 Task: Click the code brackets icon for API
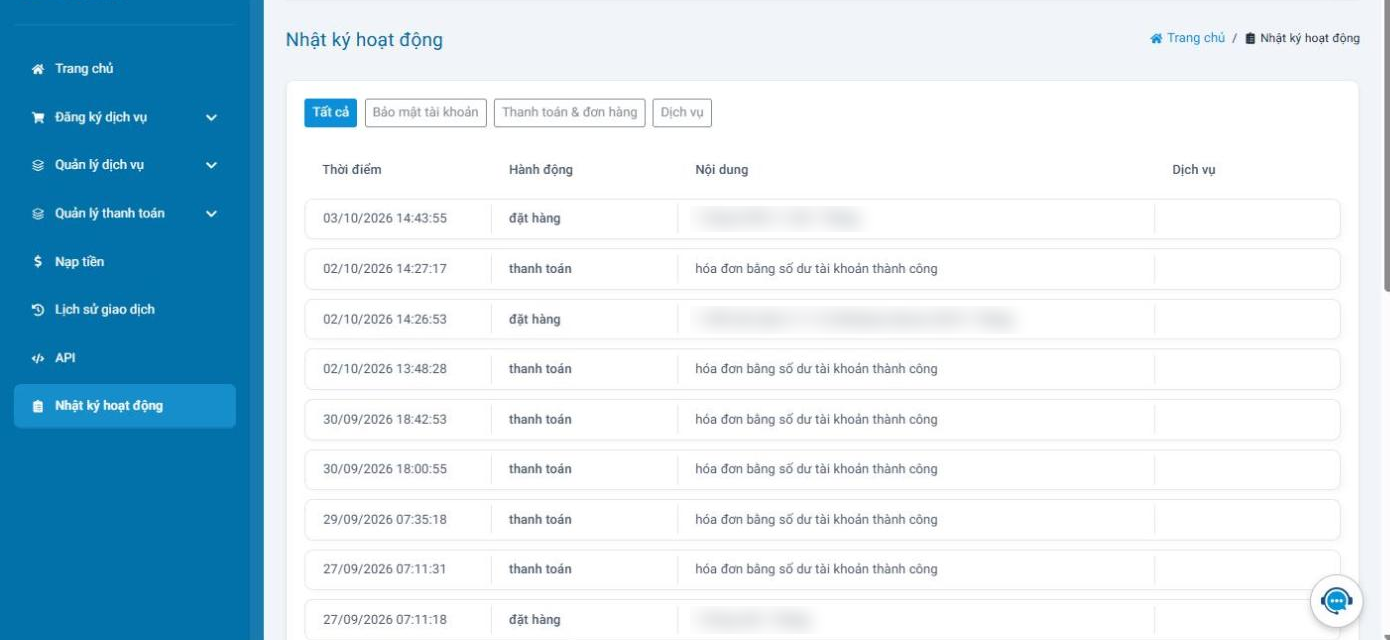pos(38,358)
